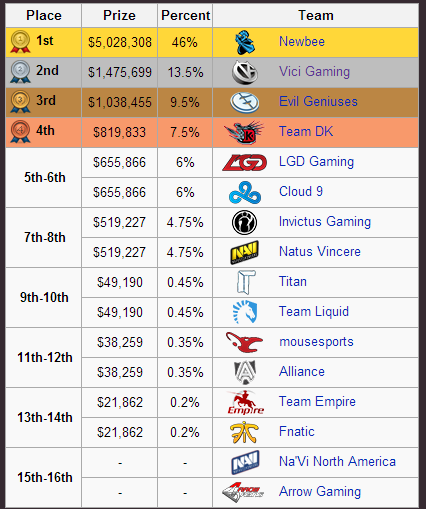The image size is (426, 509).
Task: Click the Prize column header
Action: point(119,15)
